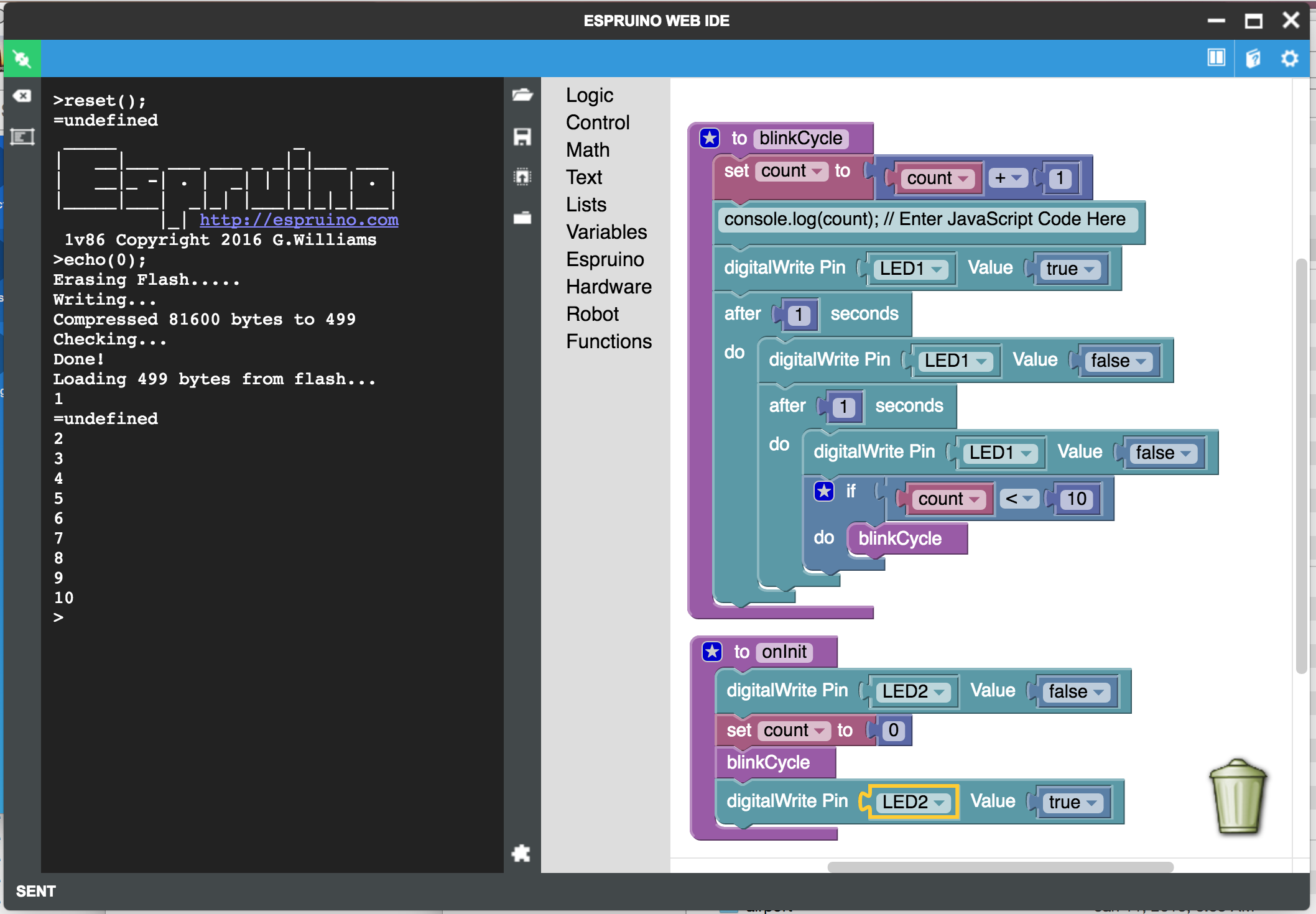1316x914 pixels.
Task: Send code to Espruino with chip icon
Action: 522,177
